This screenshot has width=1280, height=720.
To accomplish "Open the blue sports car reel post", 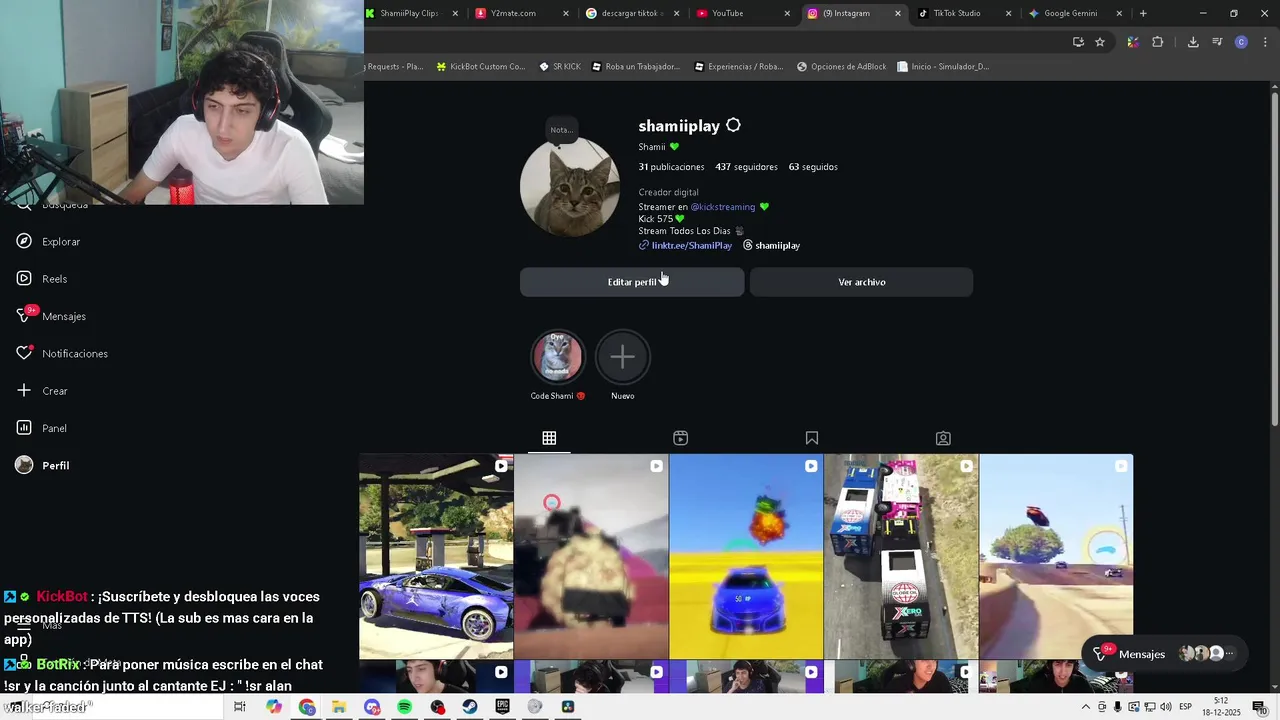I will (x=436, y=557).
